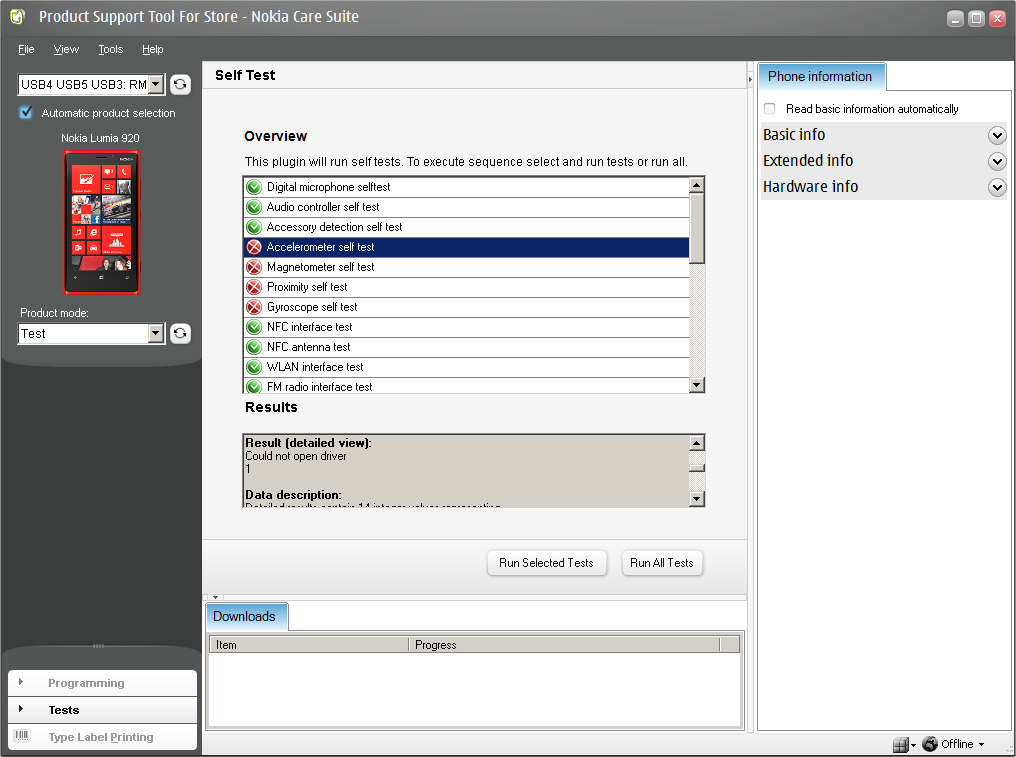1016x757 pixels.
Task: Select 'WLAN interface test' row
Action: tap(467, 367)
